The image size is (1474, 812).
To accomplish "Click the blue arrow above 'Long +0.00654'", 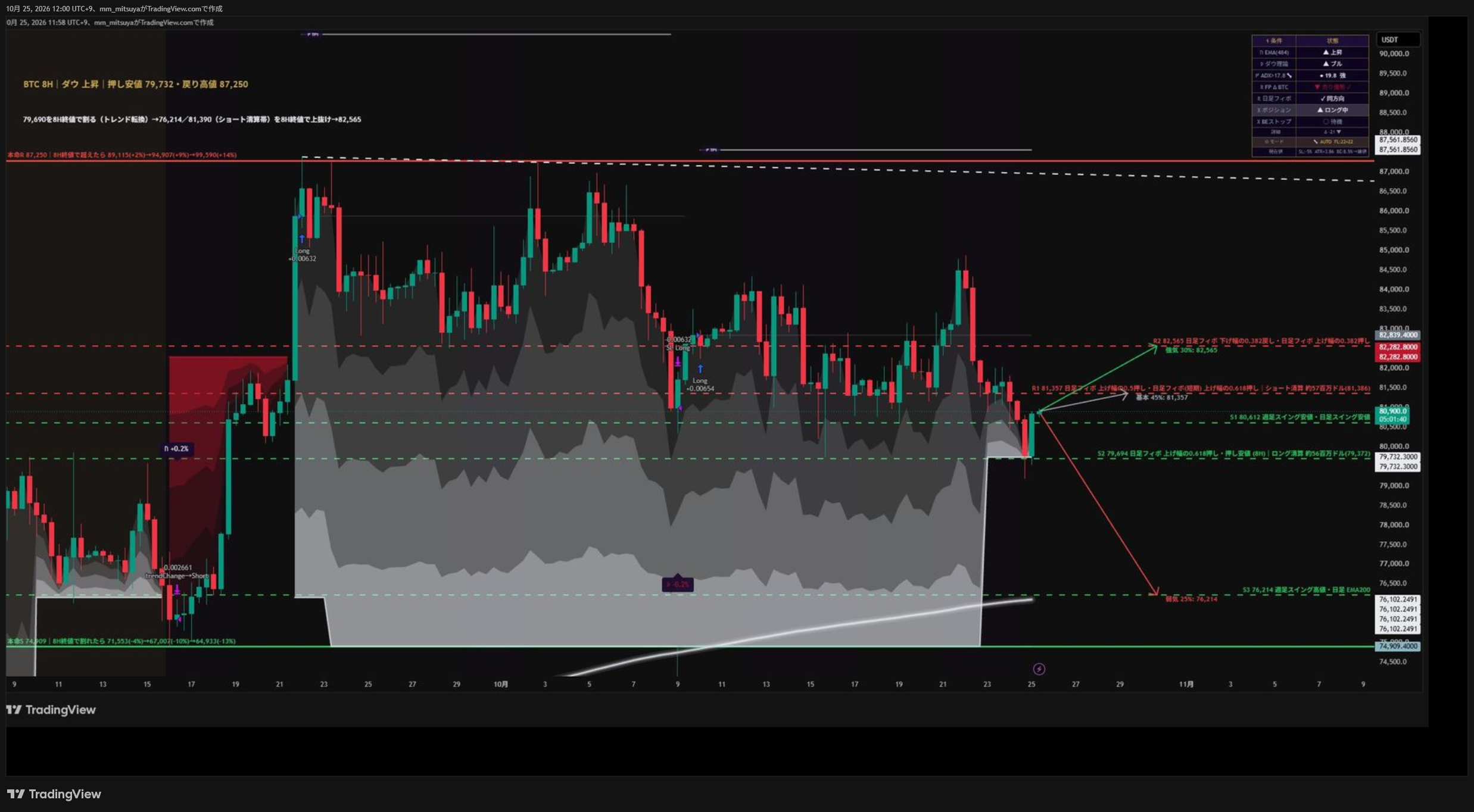I will pos(700,369).
